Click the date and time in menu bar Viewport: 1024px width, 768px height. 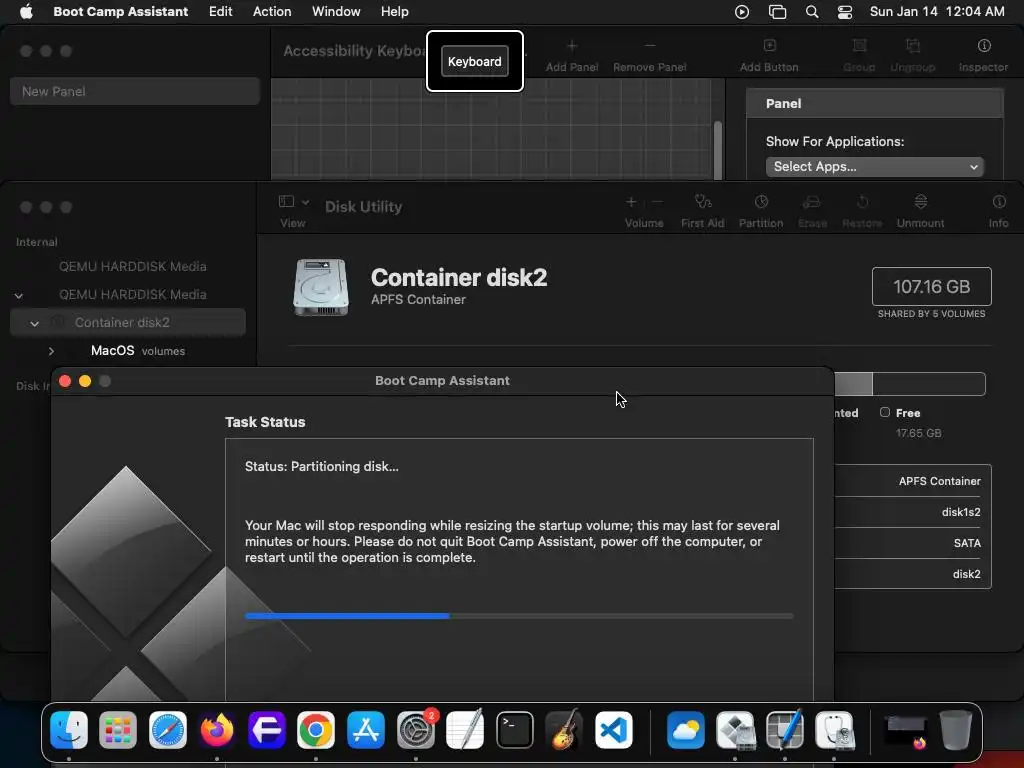pos(936,11)
